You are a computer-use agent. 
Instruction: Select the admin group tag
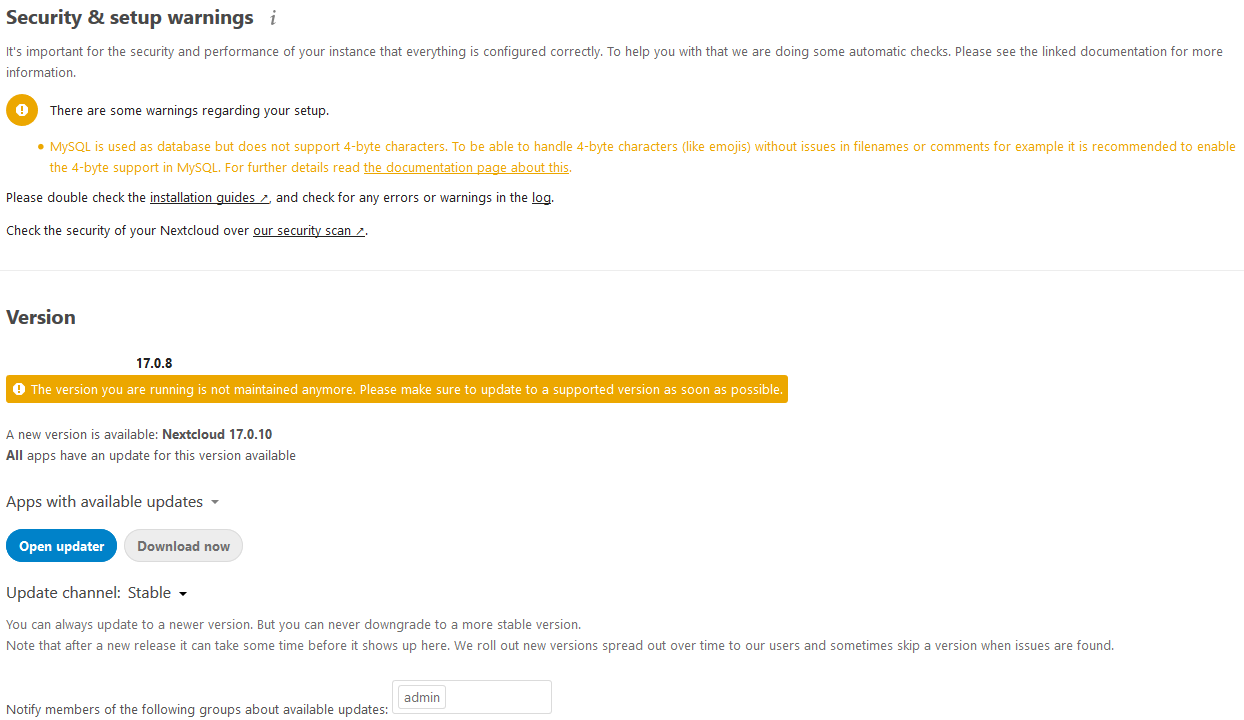422,697
